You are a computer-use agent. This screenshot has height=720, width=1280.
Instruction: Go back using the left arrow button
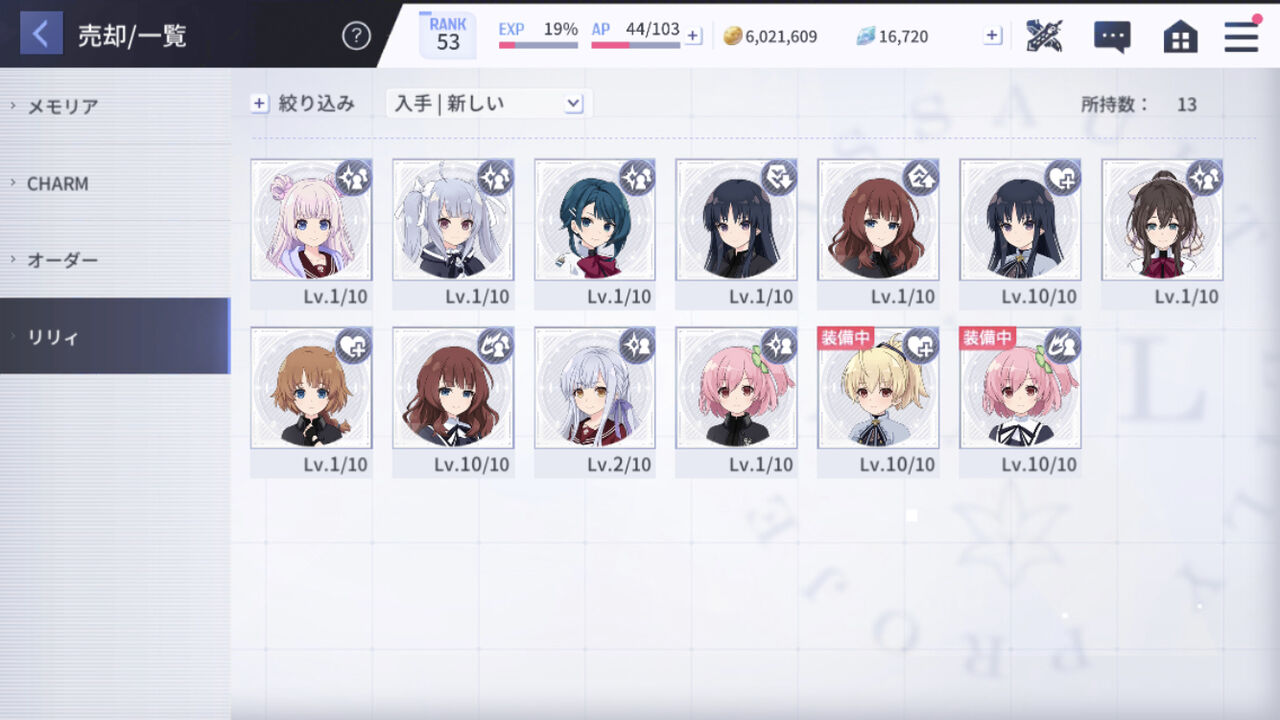click(41, 34)
